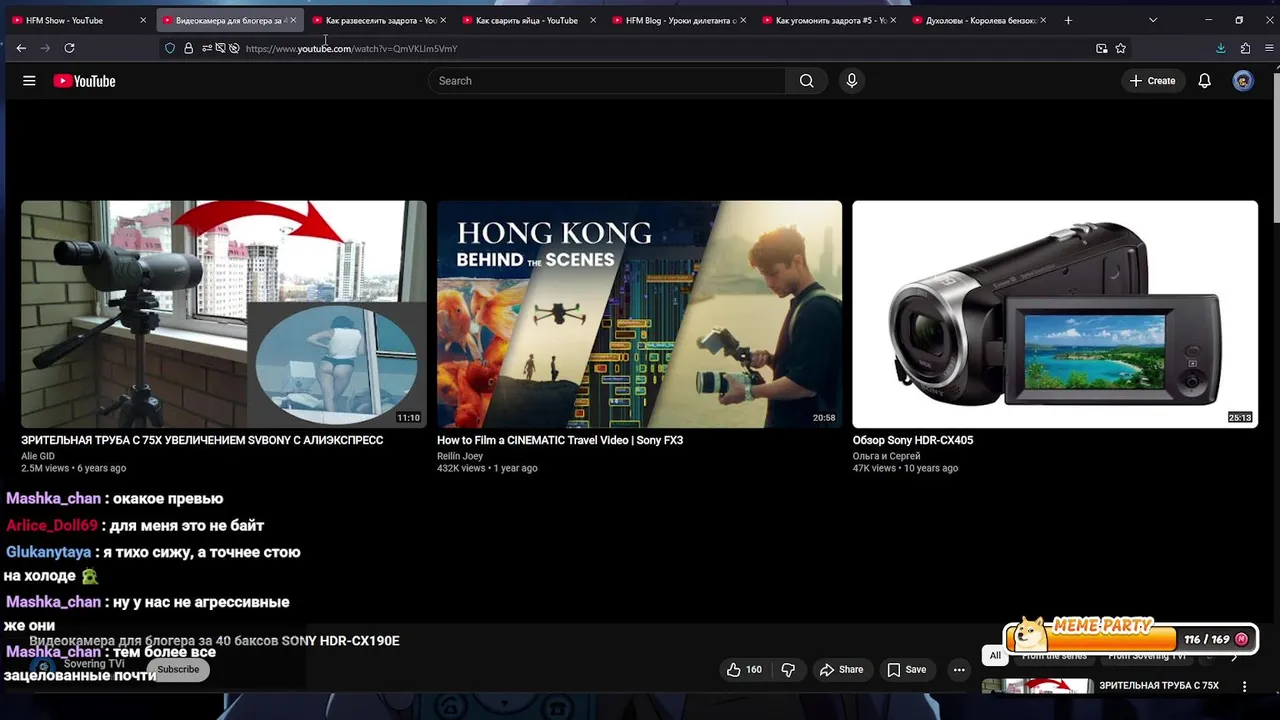The width and height of the screenshot is (1280, 720).
Task: Close the HFM Show tab
Action: 143,20
